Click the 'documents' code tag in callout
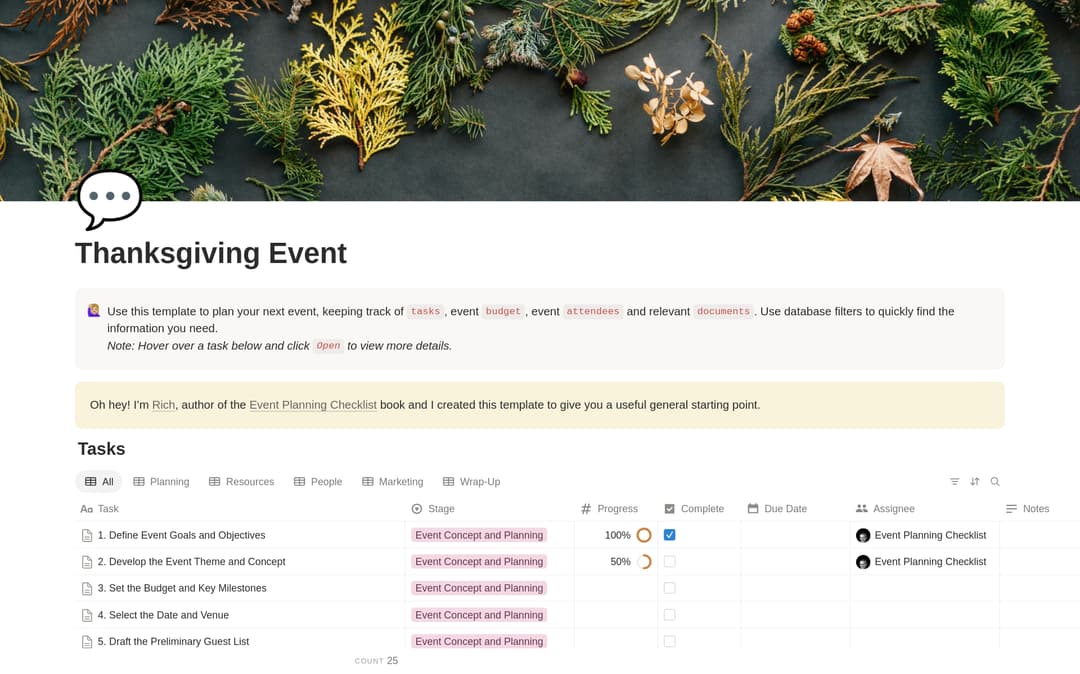Screen dimensions: 1080x674 723,311
